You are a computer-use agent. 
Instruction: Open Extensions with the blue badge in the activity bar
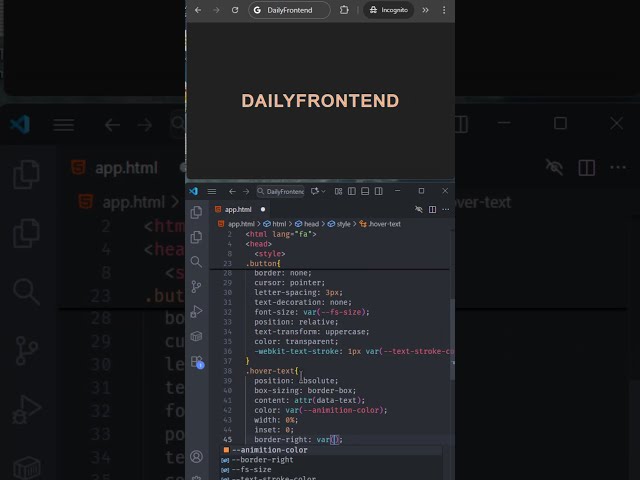pyautogui.click(x=197, y=362)
